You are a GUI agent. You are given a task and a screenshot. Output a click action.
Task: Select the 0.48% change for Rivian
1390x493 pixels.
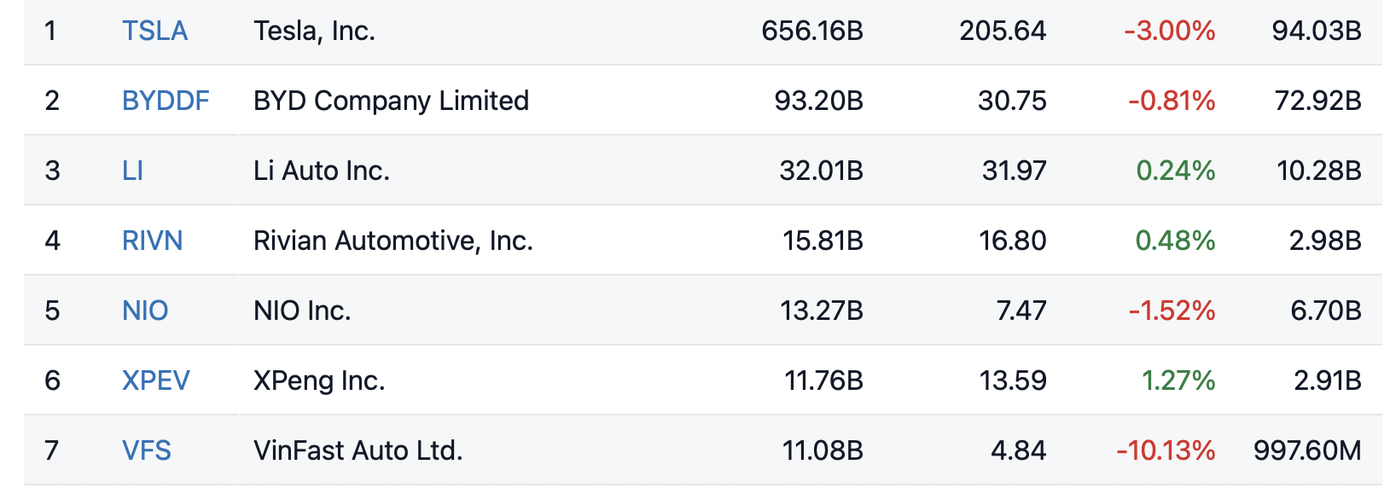(1176, 241)
